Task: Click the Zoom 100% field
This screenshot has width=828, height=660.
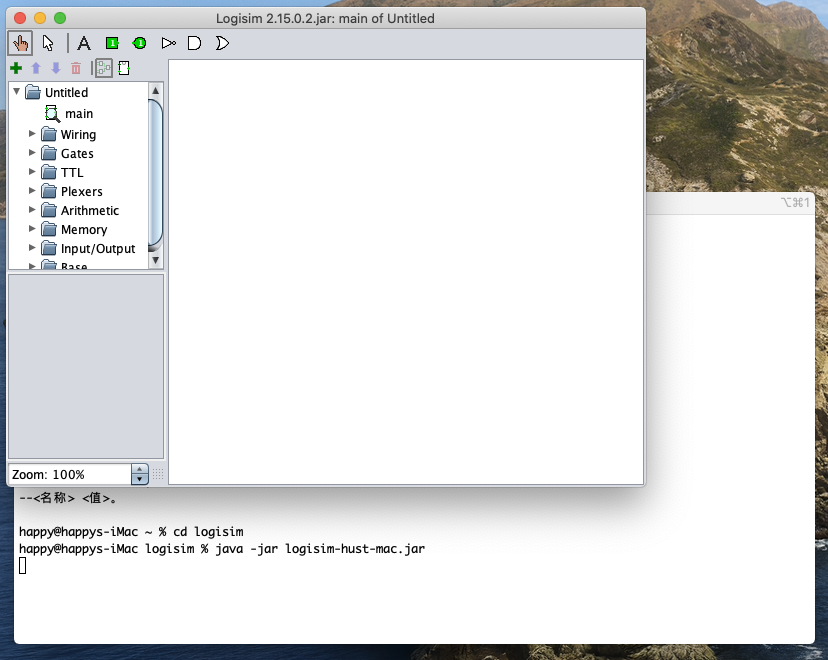Action: pyautogui.click(x=70, y=474)
